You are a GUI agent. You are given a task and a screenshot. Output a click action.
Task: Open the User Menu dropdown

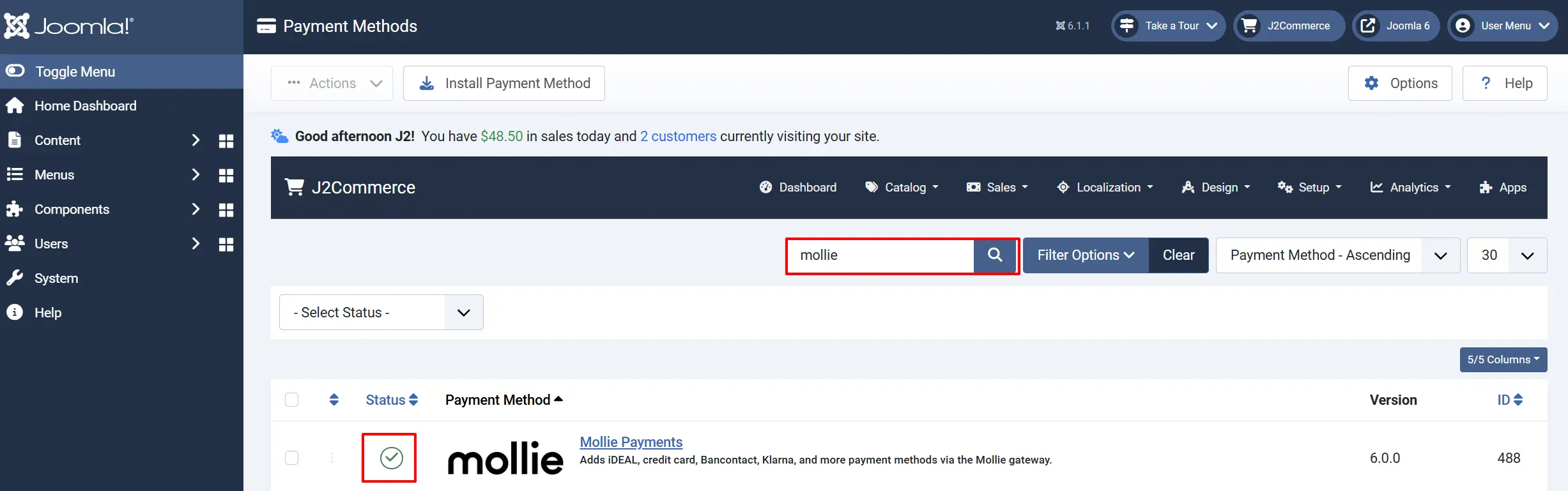click(1502, 26)
